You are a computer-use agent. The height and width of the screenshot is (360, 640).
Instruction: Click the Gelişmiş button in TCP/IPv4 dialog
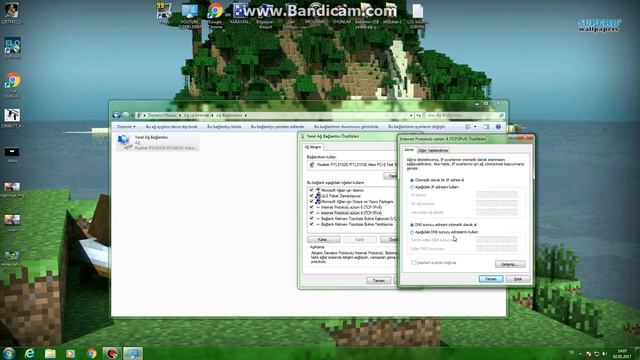pyautogui.click(x=510, y=264)
